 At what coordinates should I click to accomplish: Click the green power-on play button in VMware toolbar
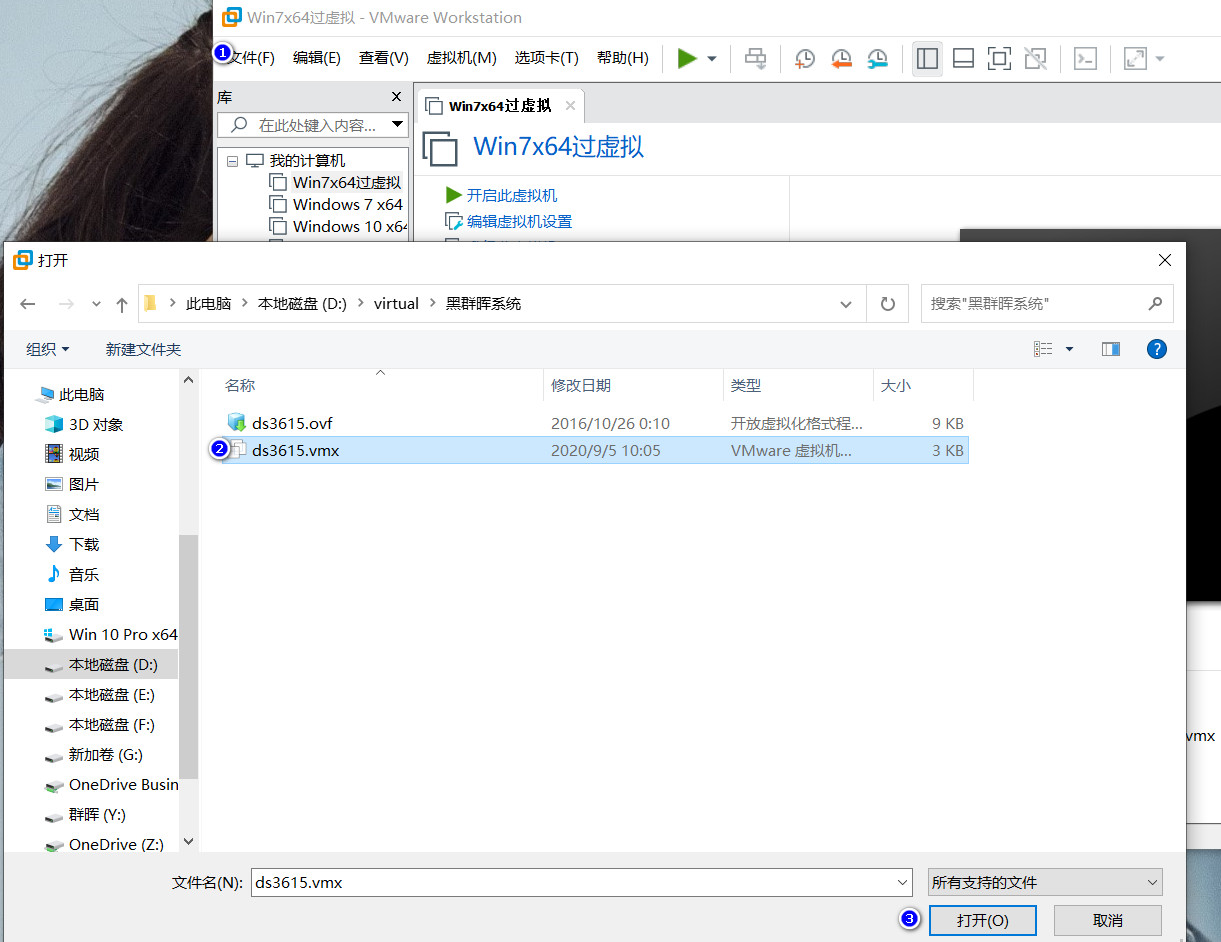(687, 59)
